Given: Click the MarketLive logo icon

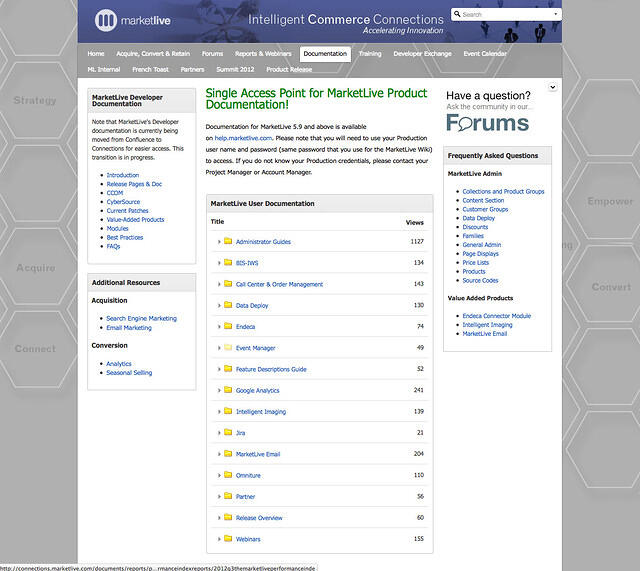Looking at the screenshot, I should click(106, 20).
